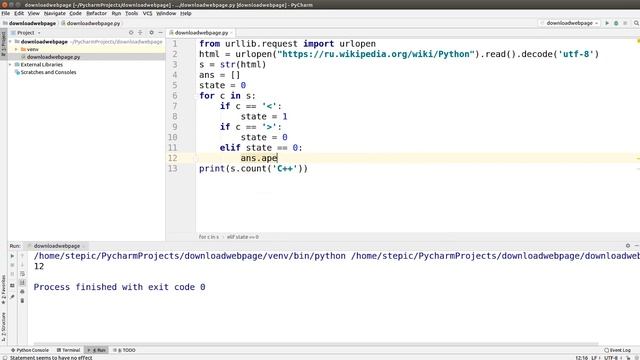Open the TODO tool window
This screenshot has height=360, width=640.
124,350
